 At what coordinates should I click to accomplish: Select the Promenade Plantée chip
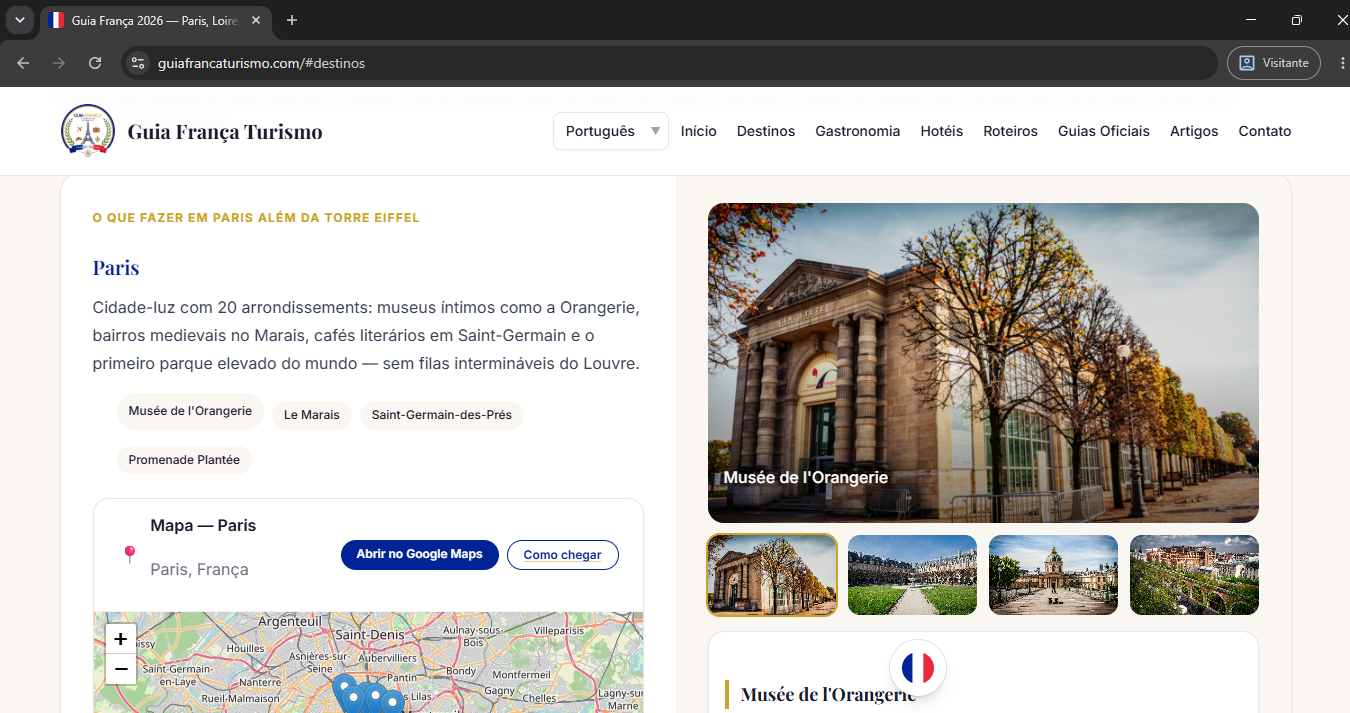(x=184, y=460)
